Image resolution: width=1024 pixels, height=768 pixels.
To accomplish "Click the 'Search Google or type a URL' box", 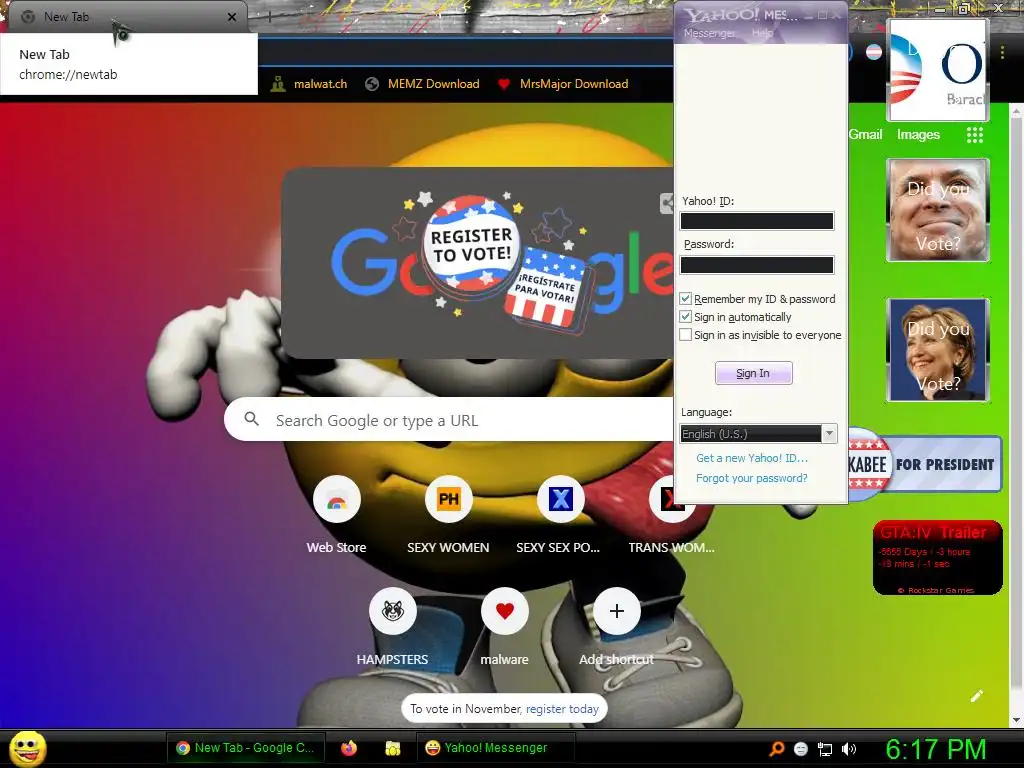I will 451,420.
